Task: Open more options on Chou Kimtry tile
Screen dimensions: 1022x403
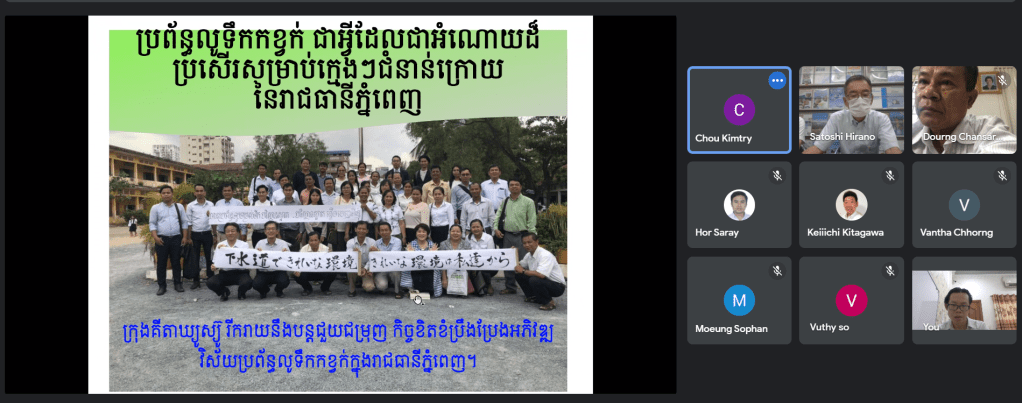Action: pyautogui.click(x=776, y=80)
